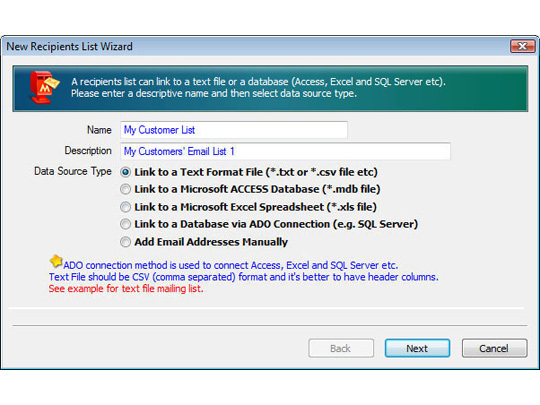Click the red mailbox wizard icon
This screenshot has height=405, width=540.
click(44, 87)
